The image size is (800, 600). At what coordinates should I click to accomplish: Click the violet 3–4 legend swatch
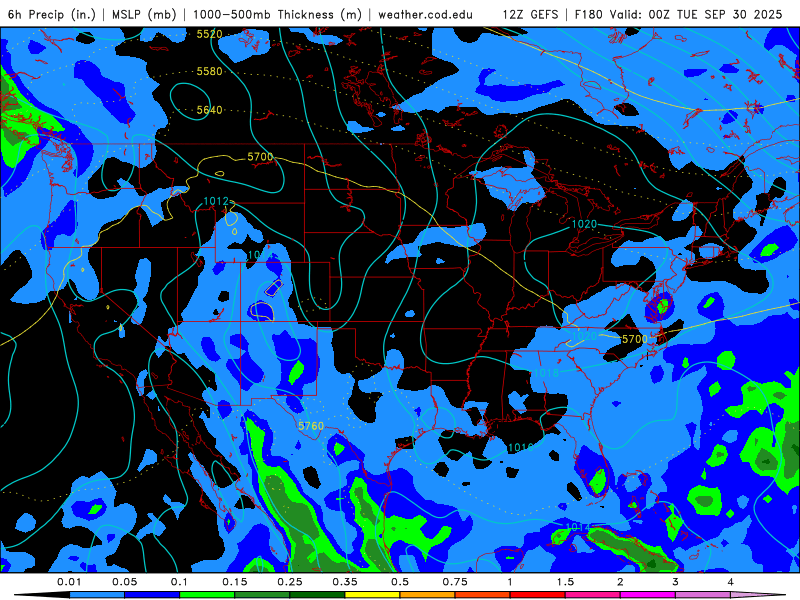pyautogui.click(x=703, y=595)
